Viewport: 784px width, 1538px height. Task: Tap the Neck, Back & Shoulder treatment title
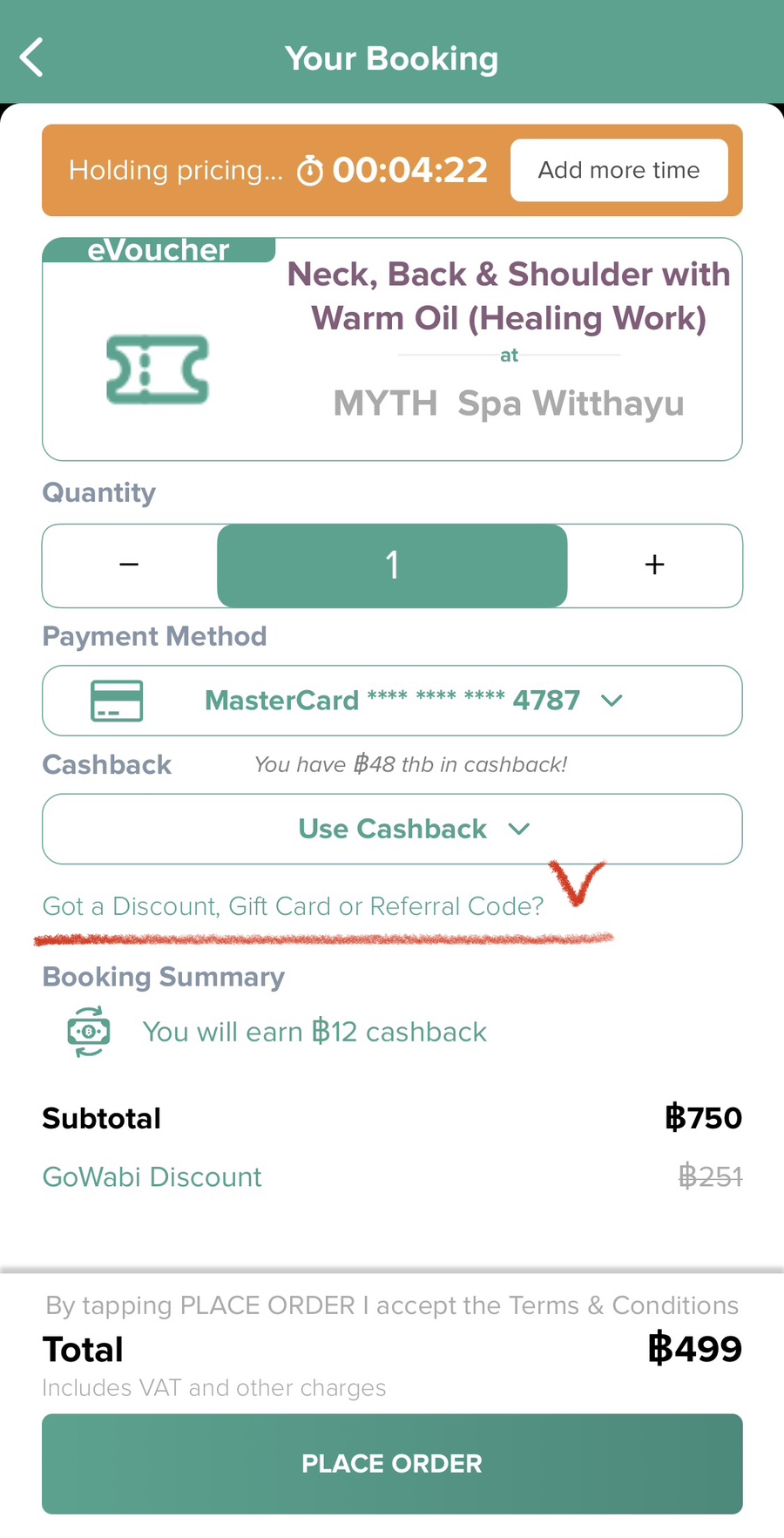(509, 296)
